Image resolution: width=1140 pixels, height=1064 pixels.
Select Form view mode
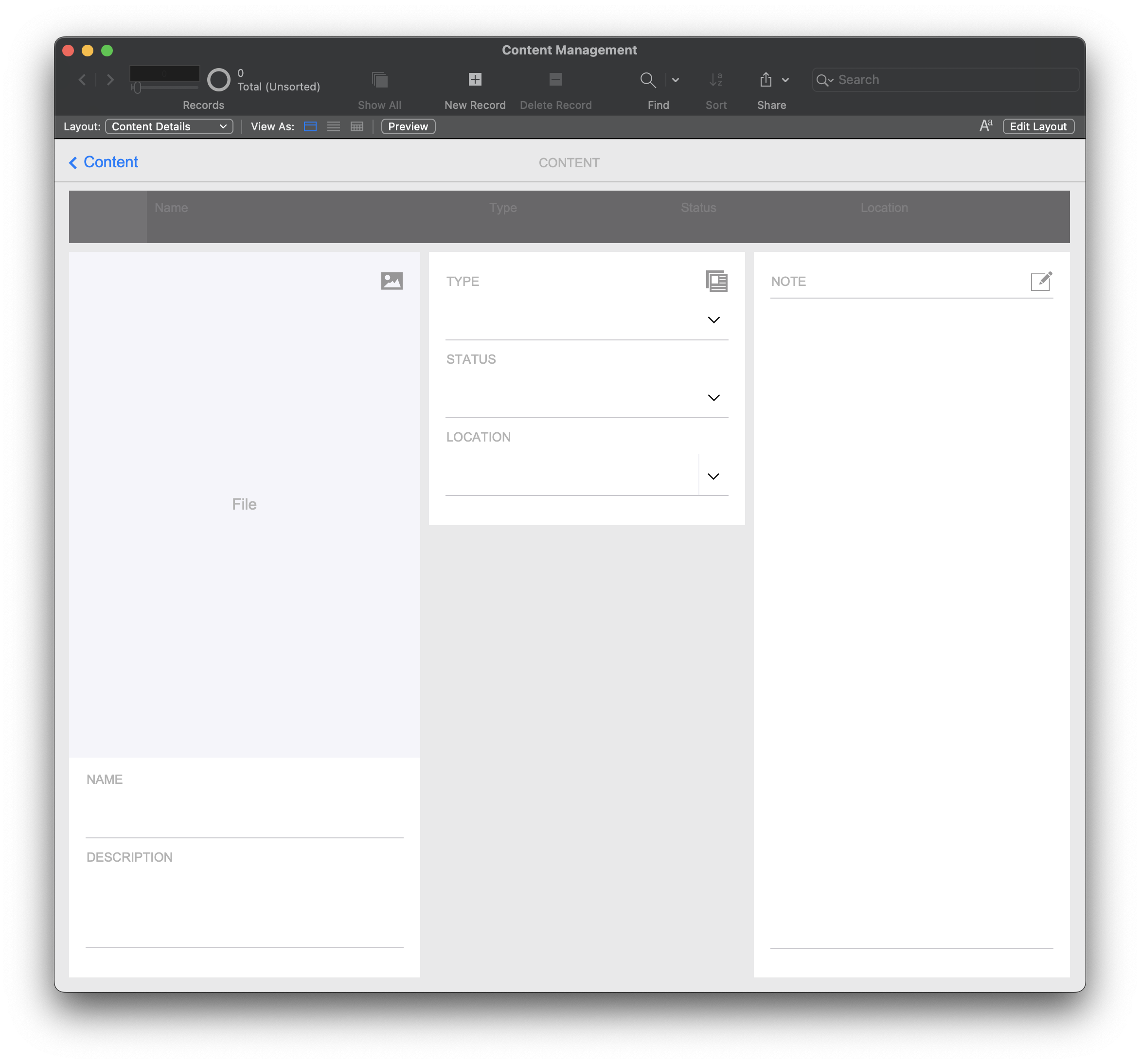(310, 126)
